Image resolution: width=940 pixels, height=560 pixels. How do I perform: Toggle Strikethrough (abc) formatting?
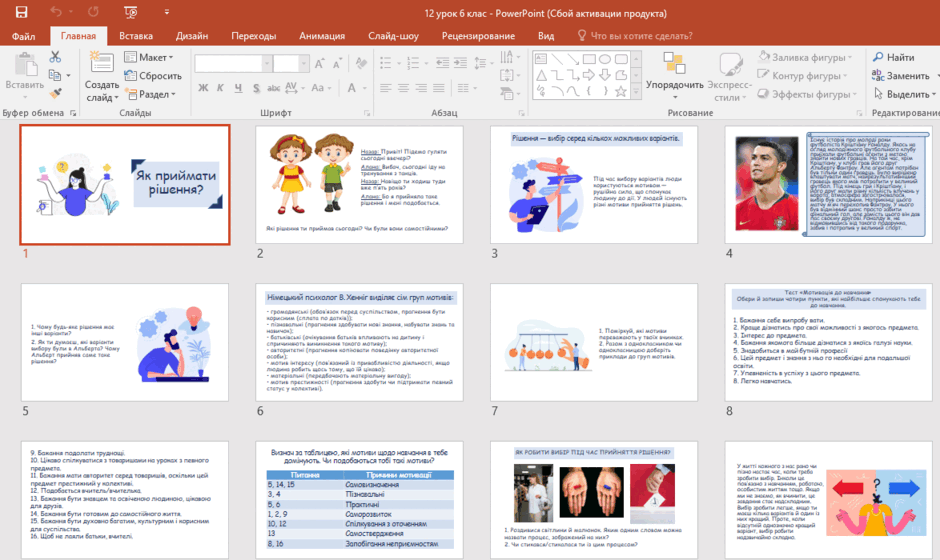click(x=273, y=88)
